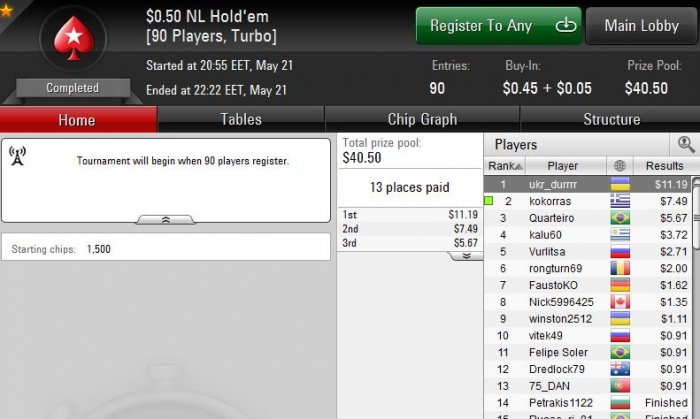Viewport: 700px width, 419px height.
Task: Click the globe country column icon
Action: click(620, 166)
